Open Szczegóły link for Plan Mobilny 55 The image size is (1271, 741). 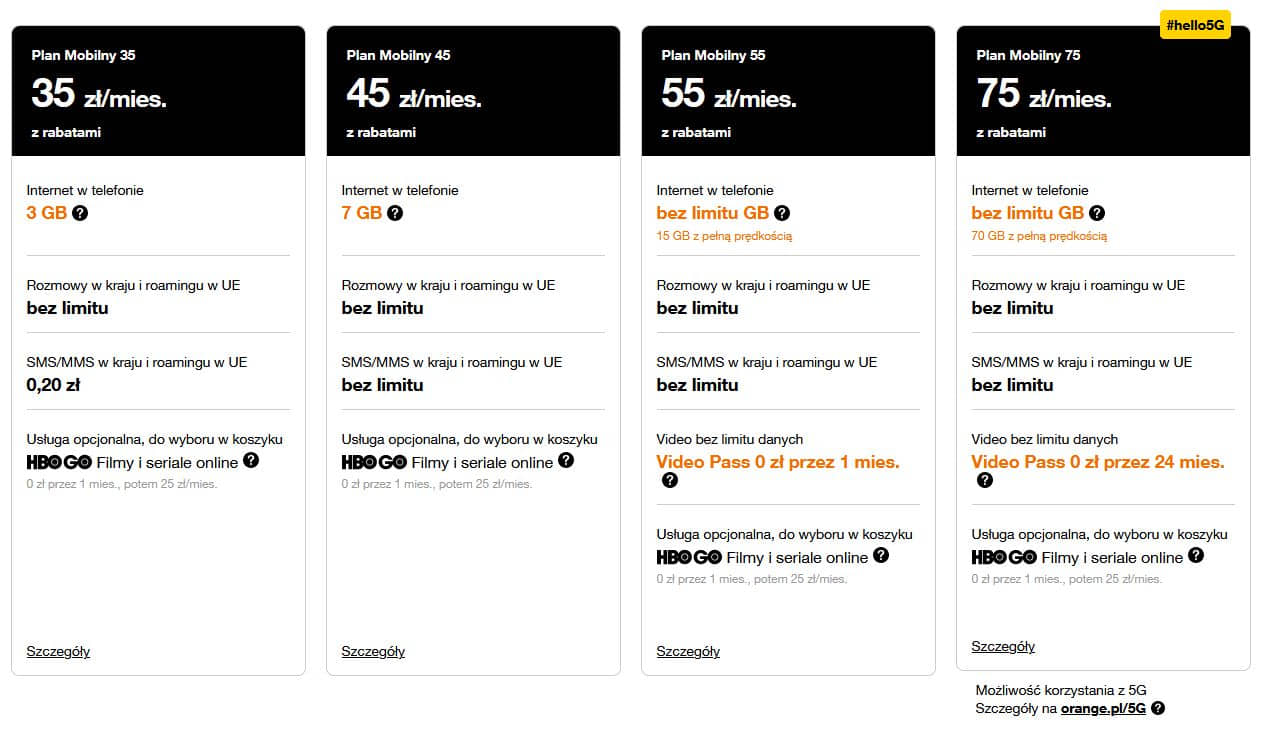point(688,651)
